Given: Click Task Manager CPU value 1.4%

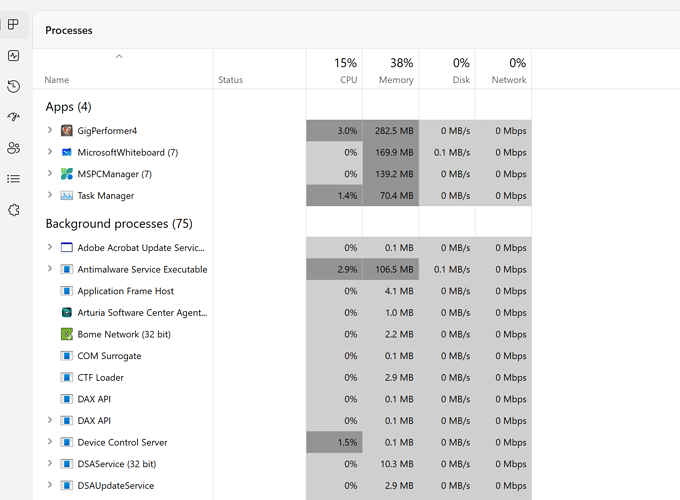Looking at the screenshot, I should pos(347,196).
